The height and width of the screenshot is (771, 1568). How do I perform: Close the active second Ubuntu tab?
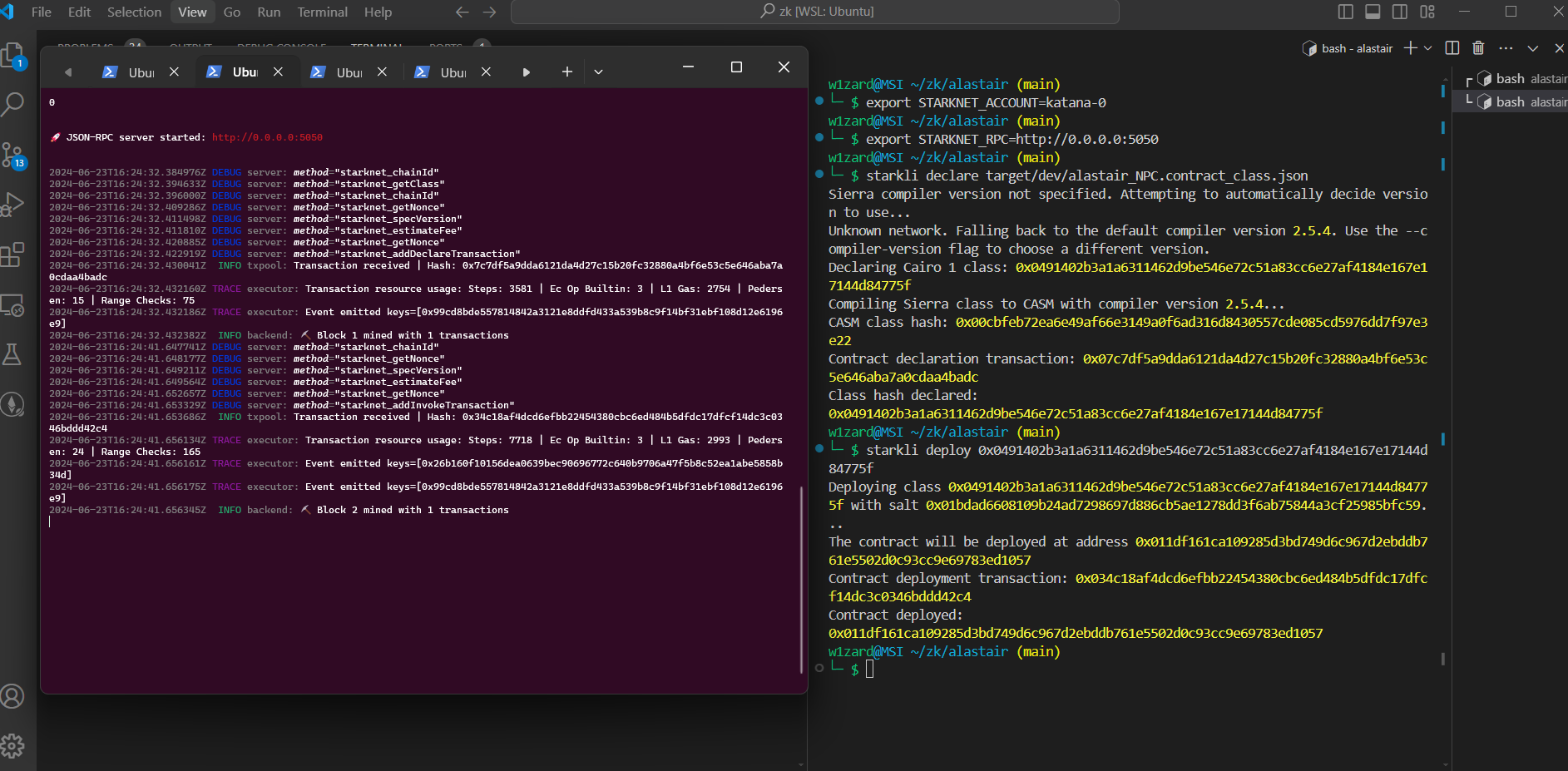click(278, 72)
